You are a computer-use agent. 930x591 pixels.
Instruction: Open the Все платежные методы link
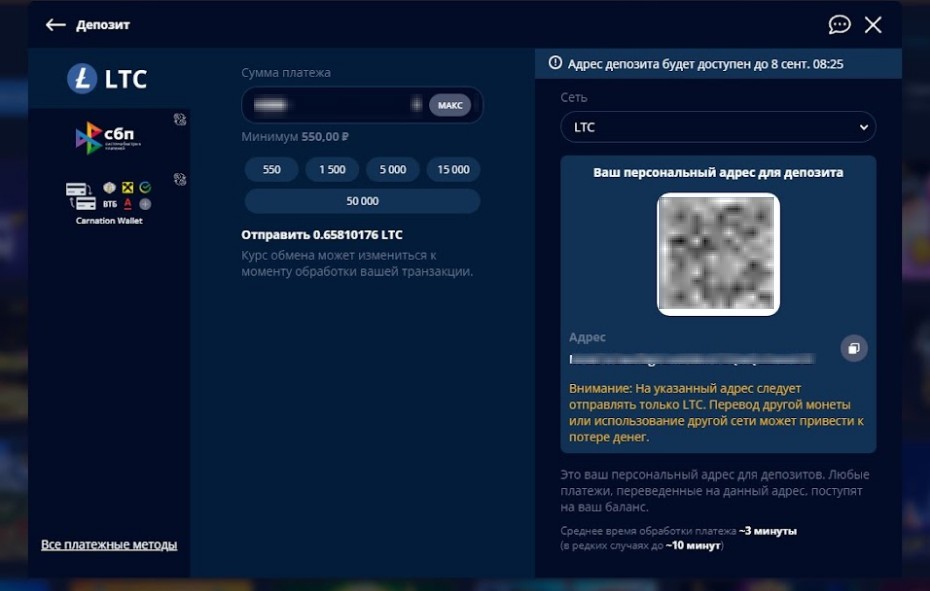pyautogui.click(x=109, y=545)
